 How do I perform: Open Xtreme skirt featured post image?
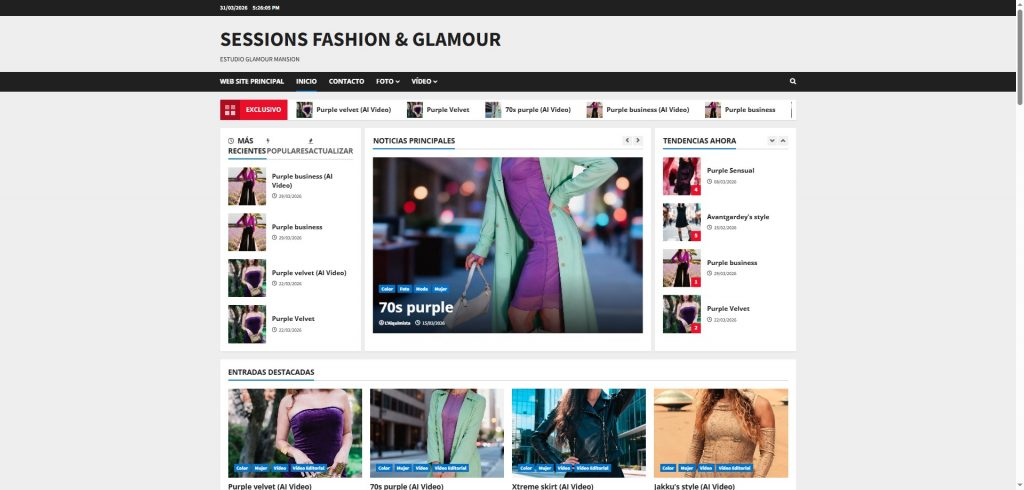[579, 432]
